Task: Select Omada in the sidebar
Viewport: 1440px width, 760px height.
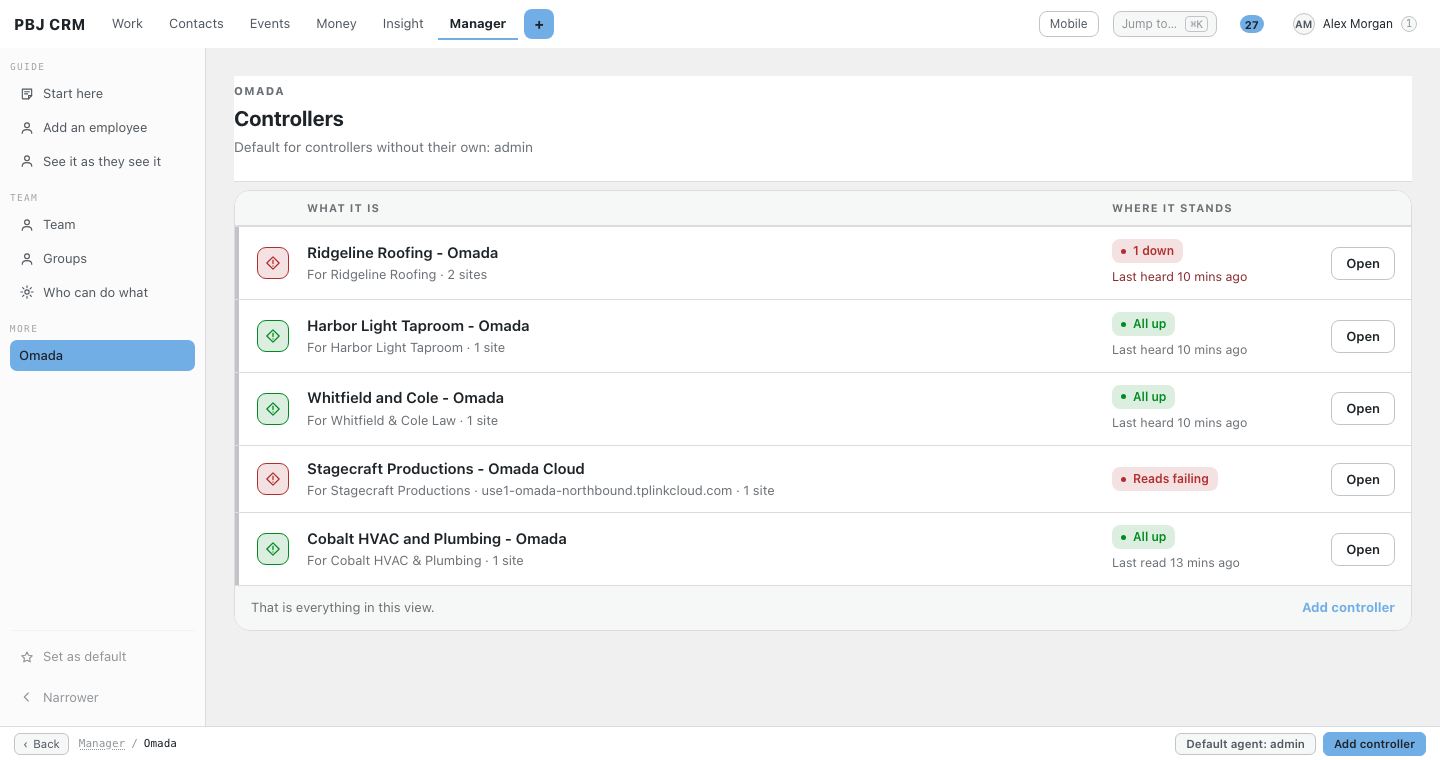Action: point(102,356)
